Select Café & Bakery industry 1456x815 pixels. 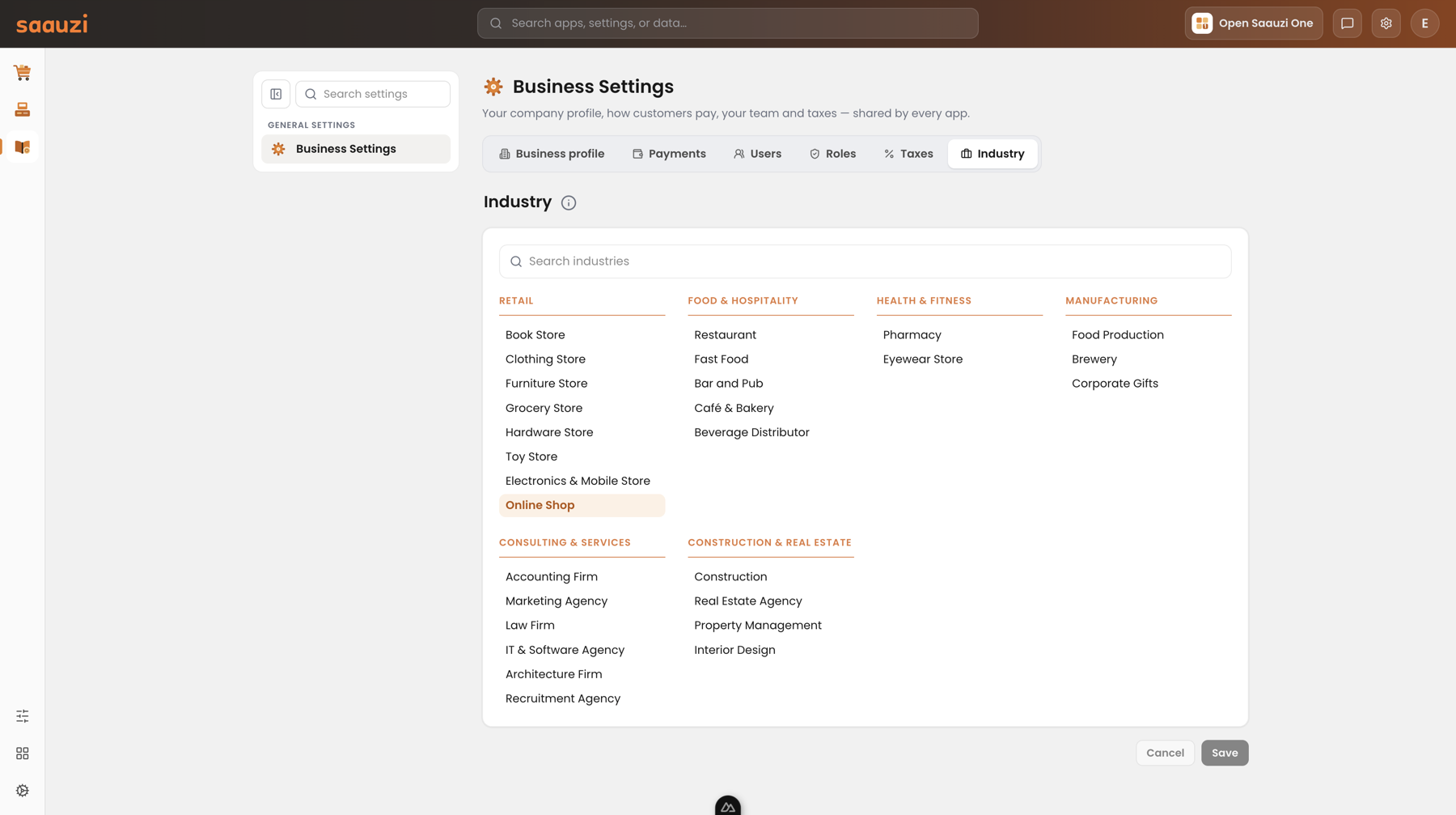coord(771,408)
